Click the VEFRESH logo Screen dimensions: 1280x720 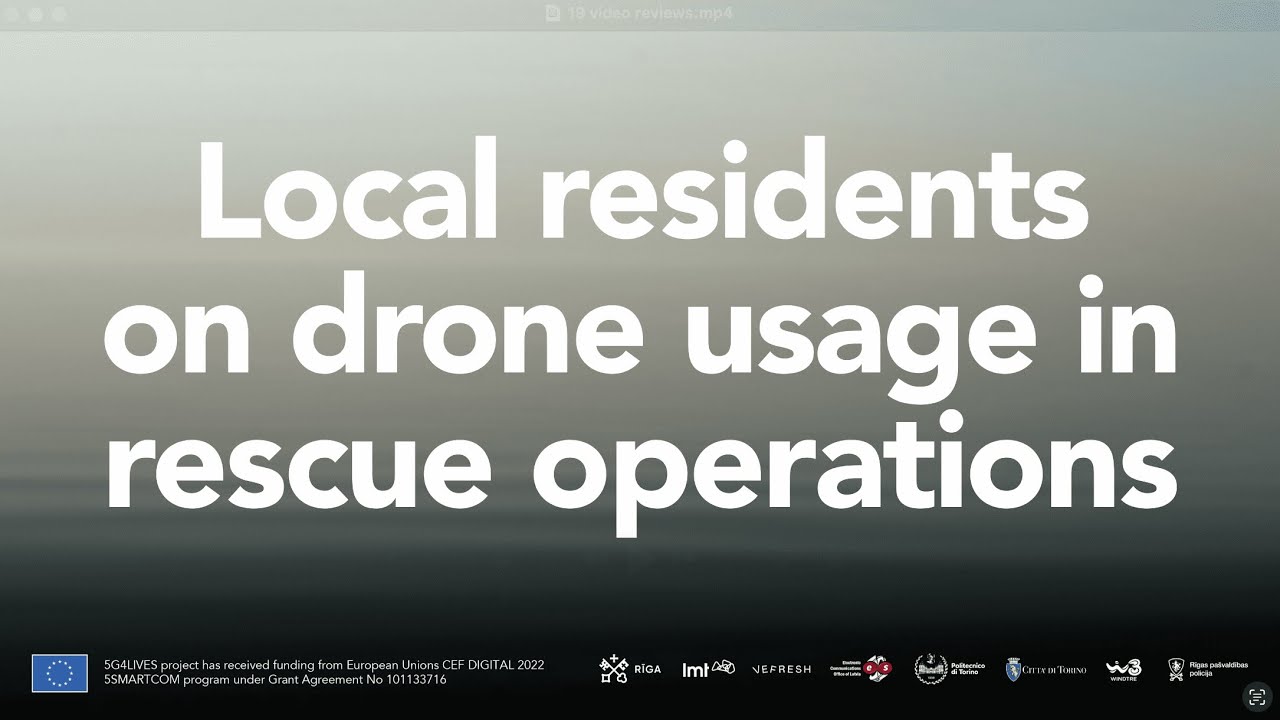click(x=781, y=669)
